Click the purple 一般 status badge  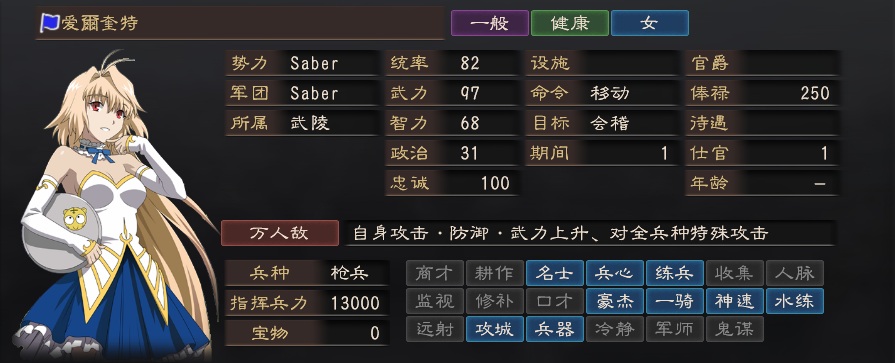pos(490,23)
